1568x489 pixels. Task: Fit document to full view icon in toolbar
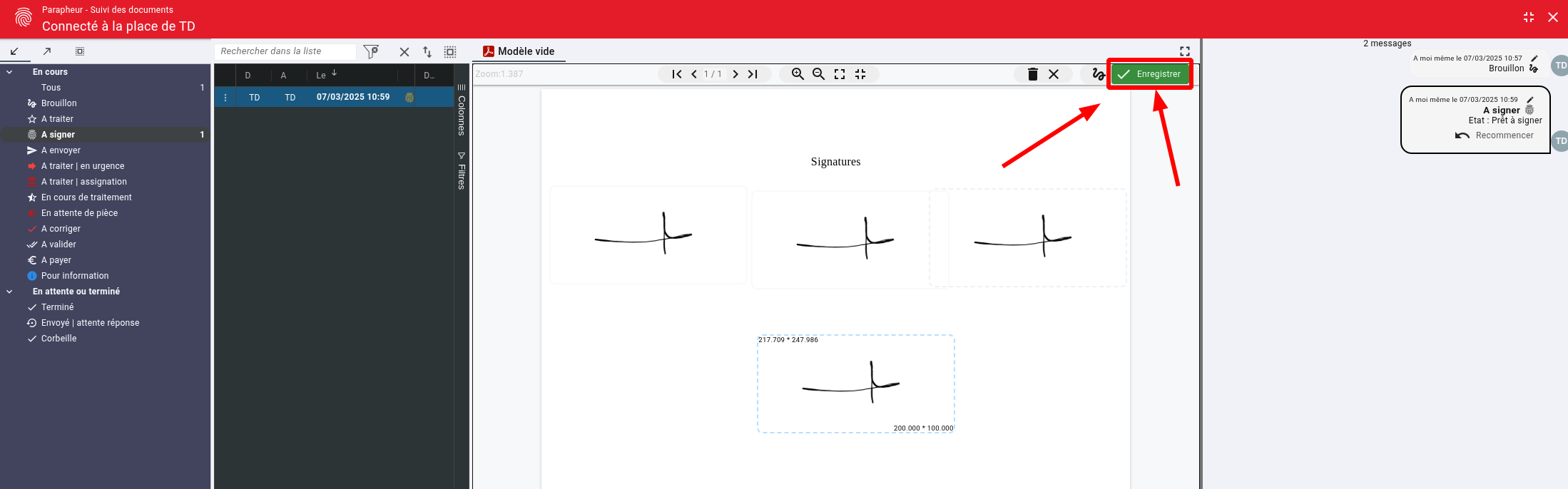click(840, 74)
